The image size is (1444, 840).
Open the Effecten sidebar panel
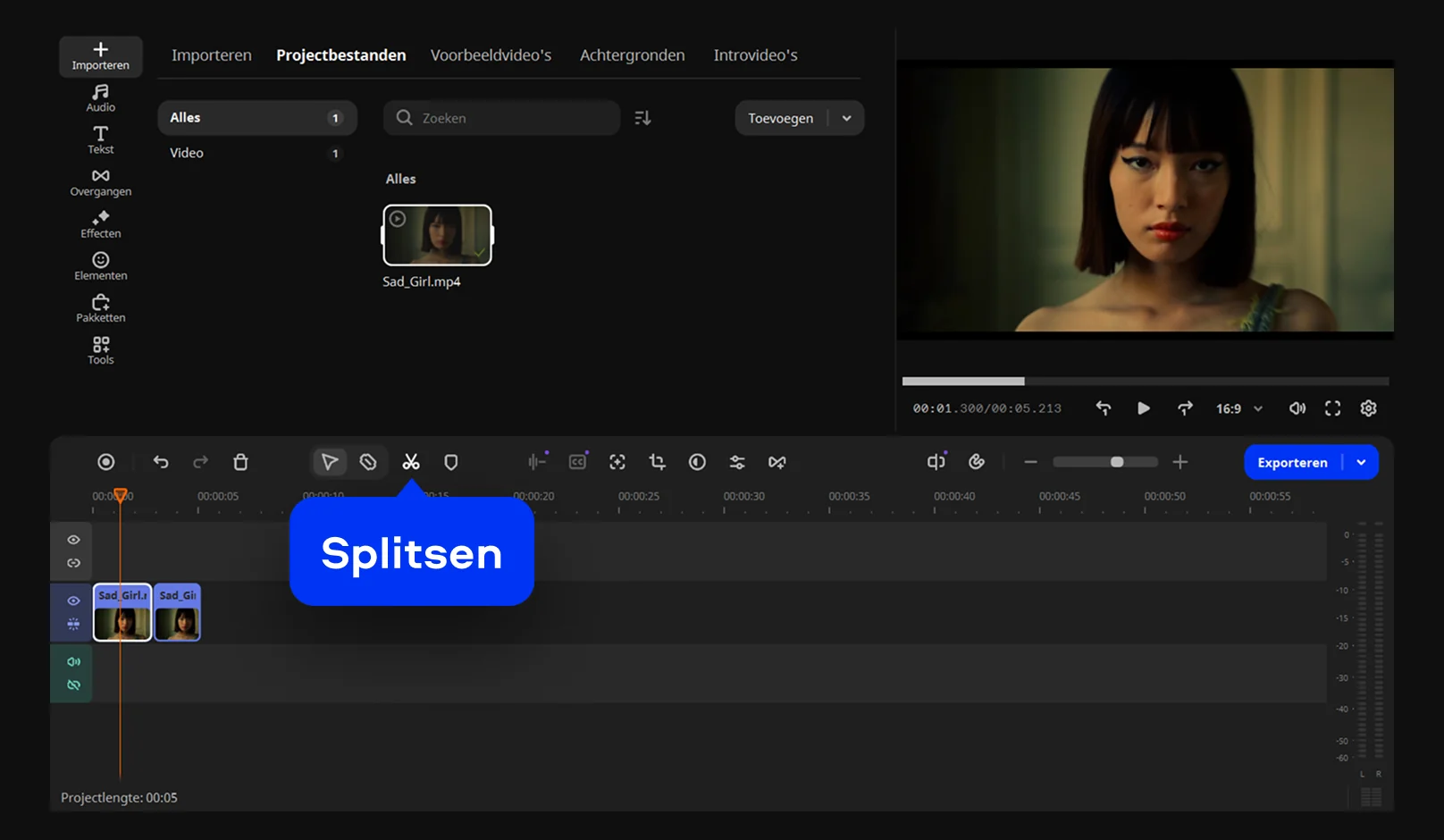click(100, 224)
